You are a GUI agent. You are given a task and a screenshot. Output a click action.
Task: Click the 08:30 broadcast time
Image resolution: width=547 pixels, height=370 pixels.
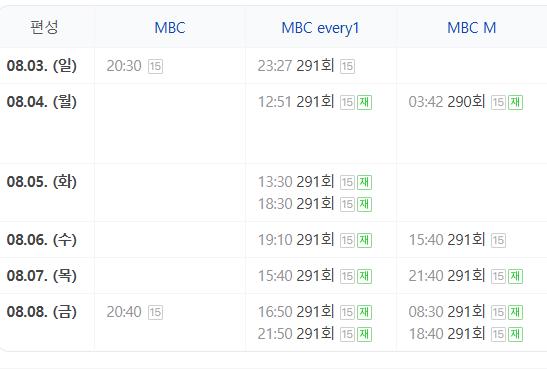pos(426,312)
